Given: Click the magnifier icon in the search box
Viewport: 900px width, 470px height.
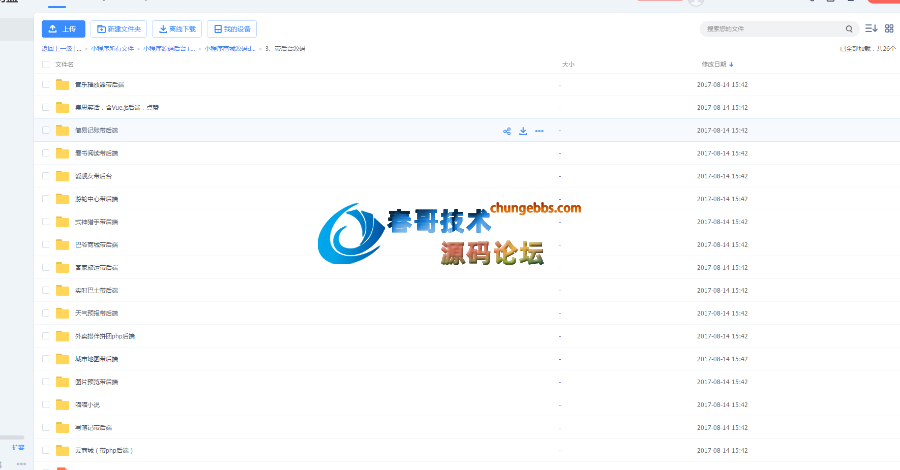Looking at the screenshot, I should tap(849, 29).
